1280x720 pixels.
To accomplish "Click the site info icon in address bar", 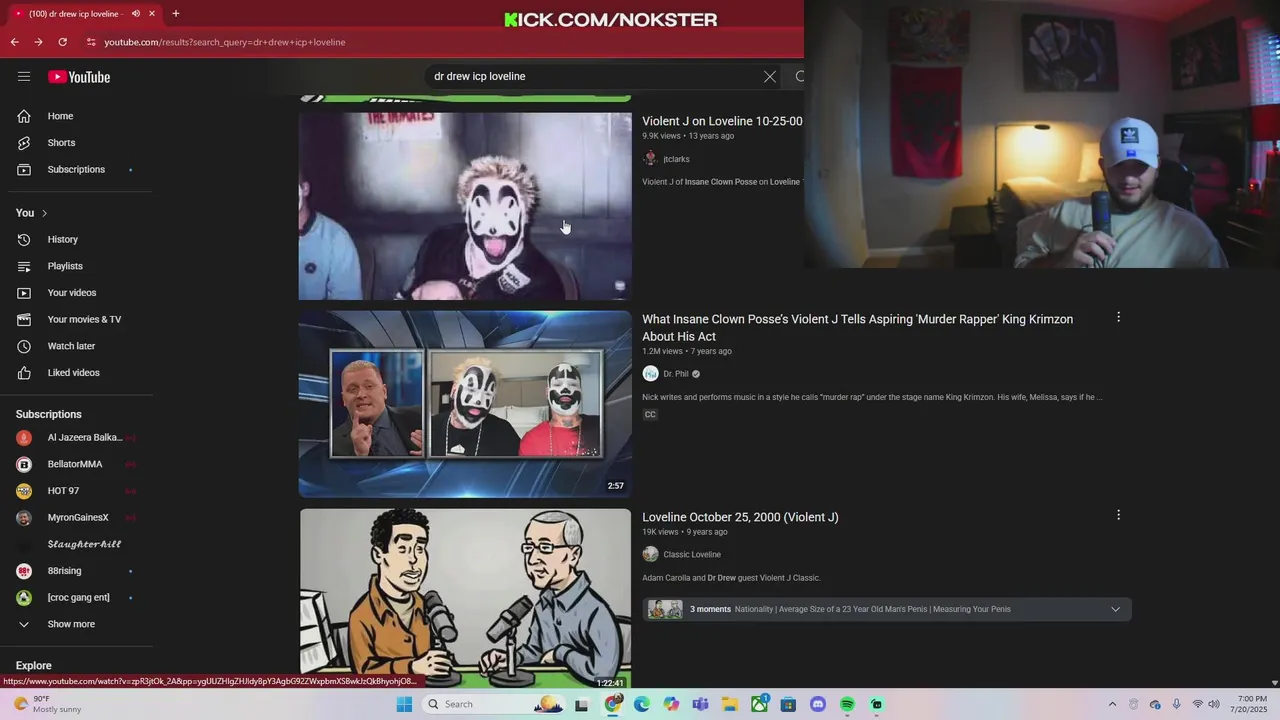I will click(91, 42).
